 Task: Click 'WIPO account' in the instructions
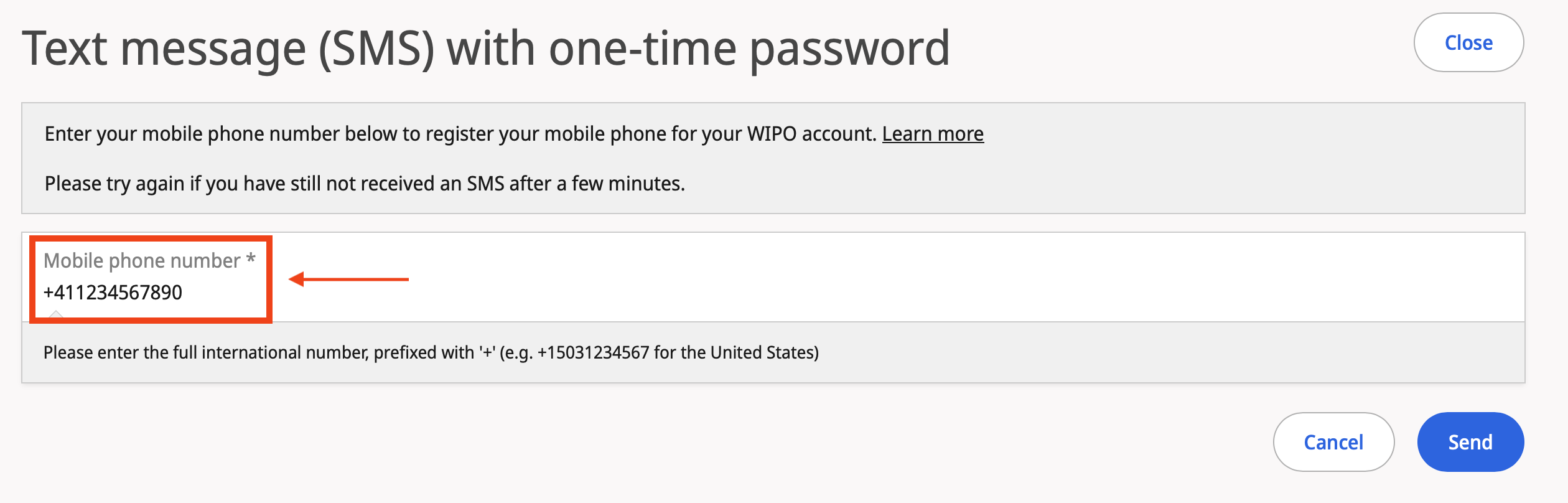[811, 134]
